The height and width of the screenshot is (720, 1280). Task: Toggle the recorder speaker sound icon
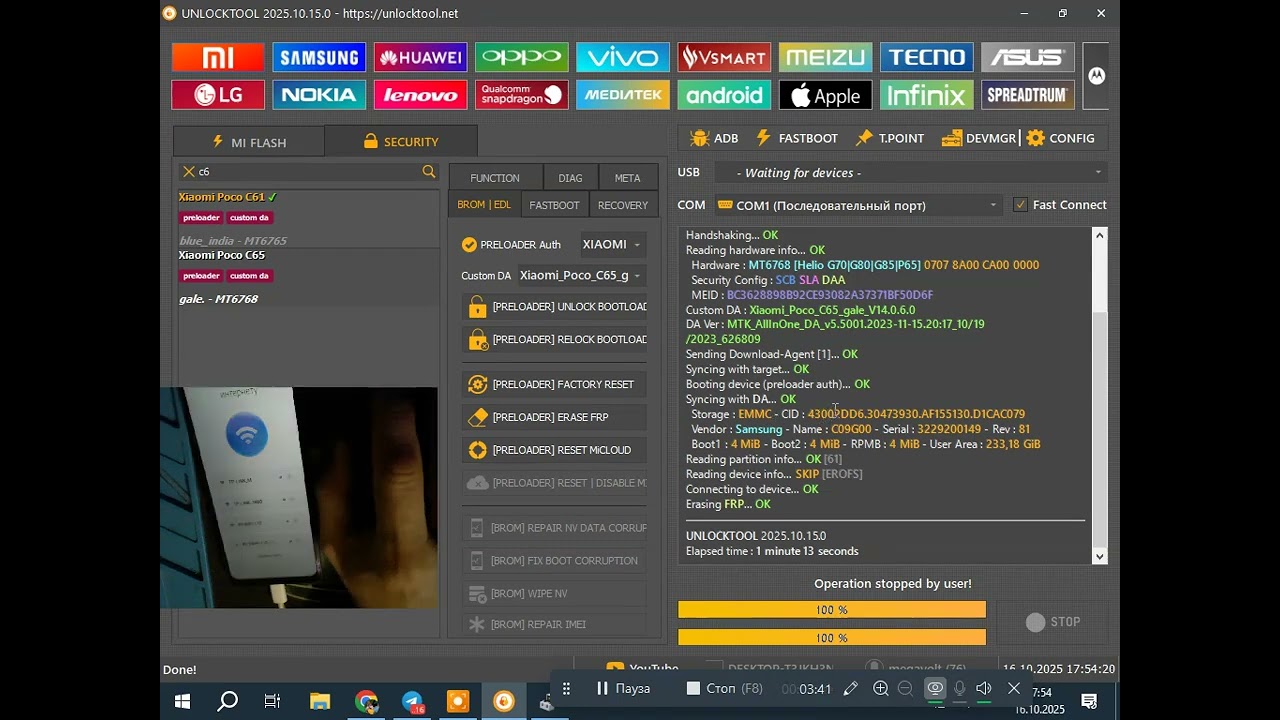984,688
